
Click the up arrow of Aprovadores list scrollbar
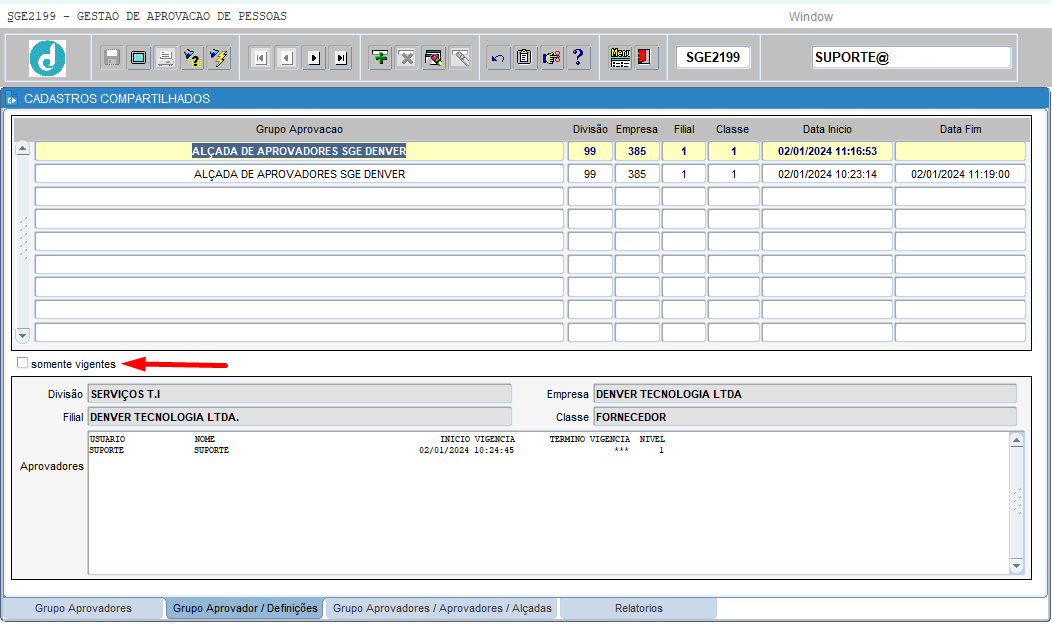click(x=1016, y=441)
